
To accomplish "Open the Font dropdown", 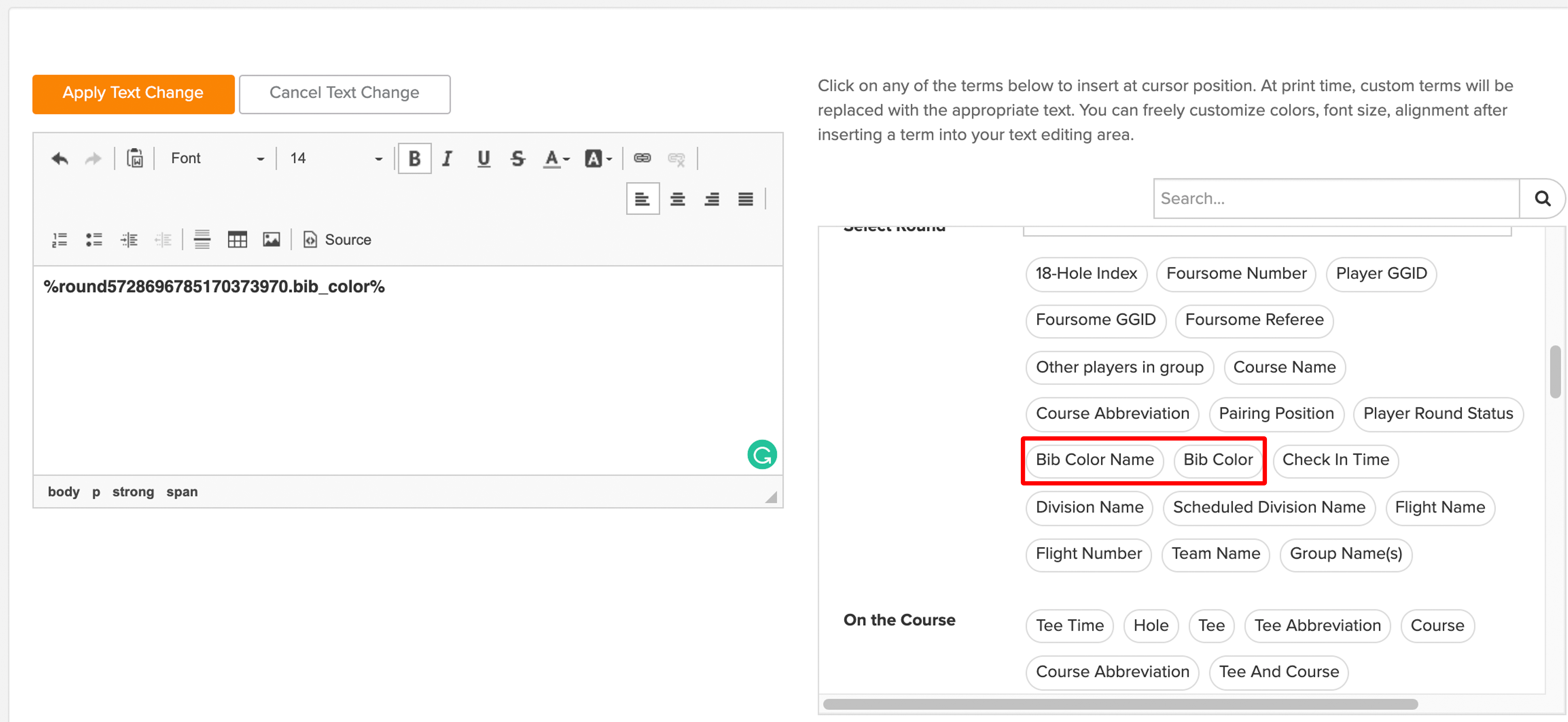I will click(217, 158).
